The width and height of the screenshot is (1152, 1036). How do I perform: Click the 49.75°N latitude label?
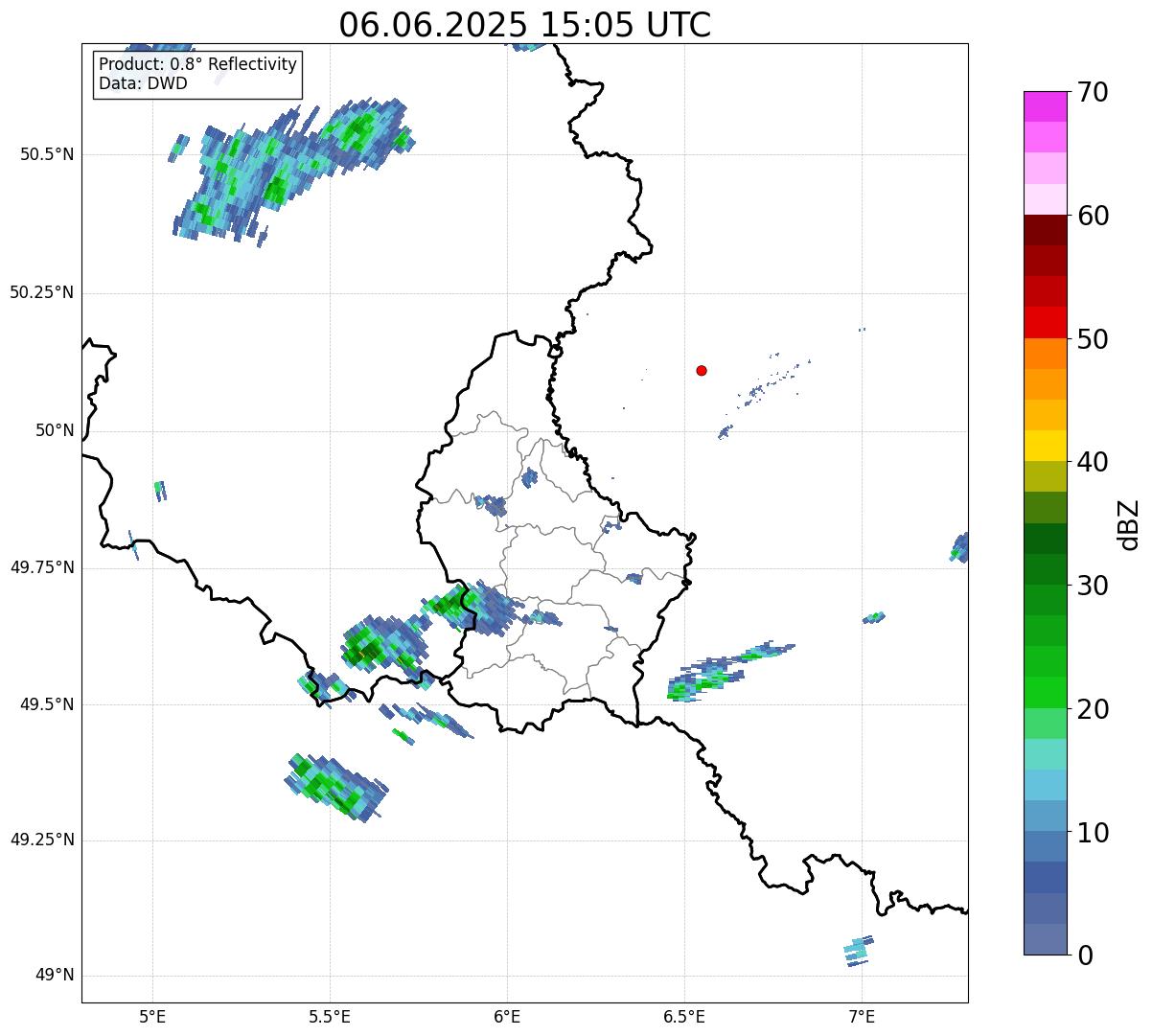point(42,567)
